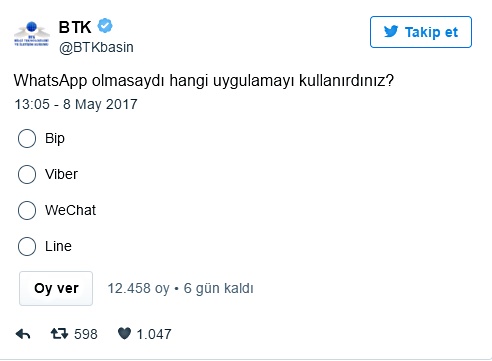View the 598 retweet count

86,334
